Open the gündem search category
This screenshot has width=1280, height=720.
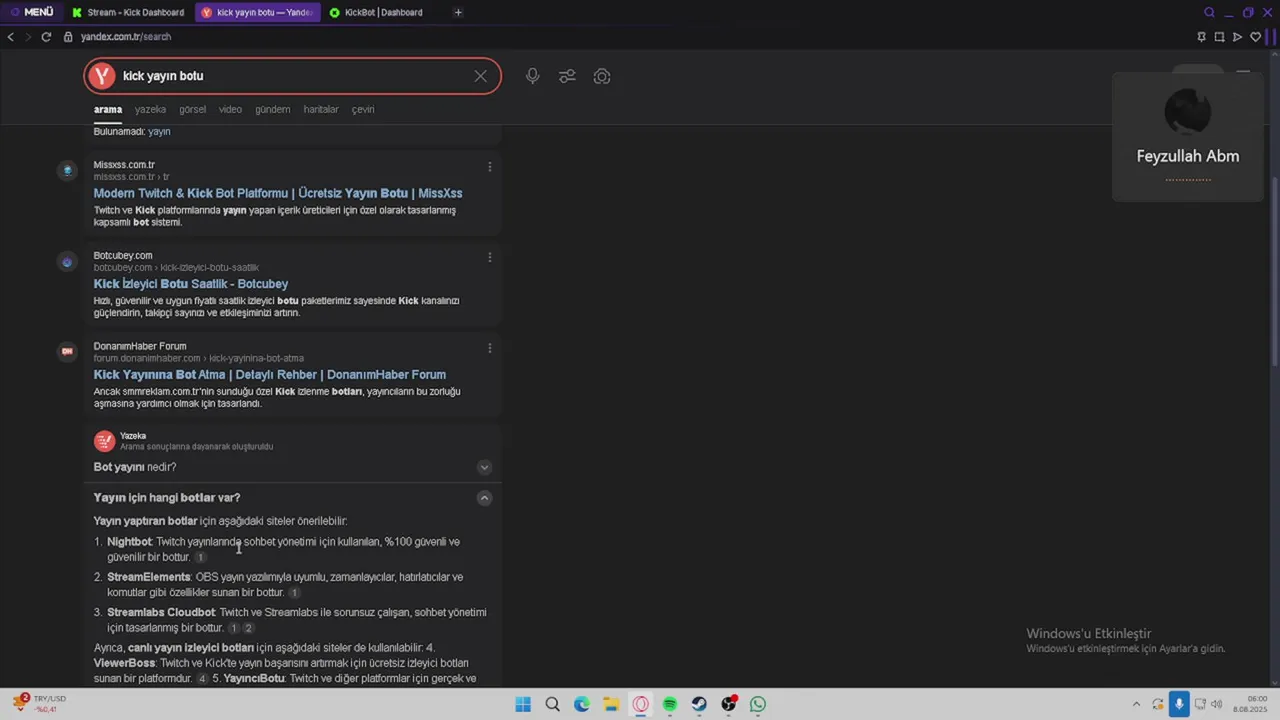(272, 109)
